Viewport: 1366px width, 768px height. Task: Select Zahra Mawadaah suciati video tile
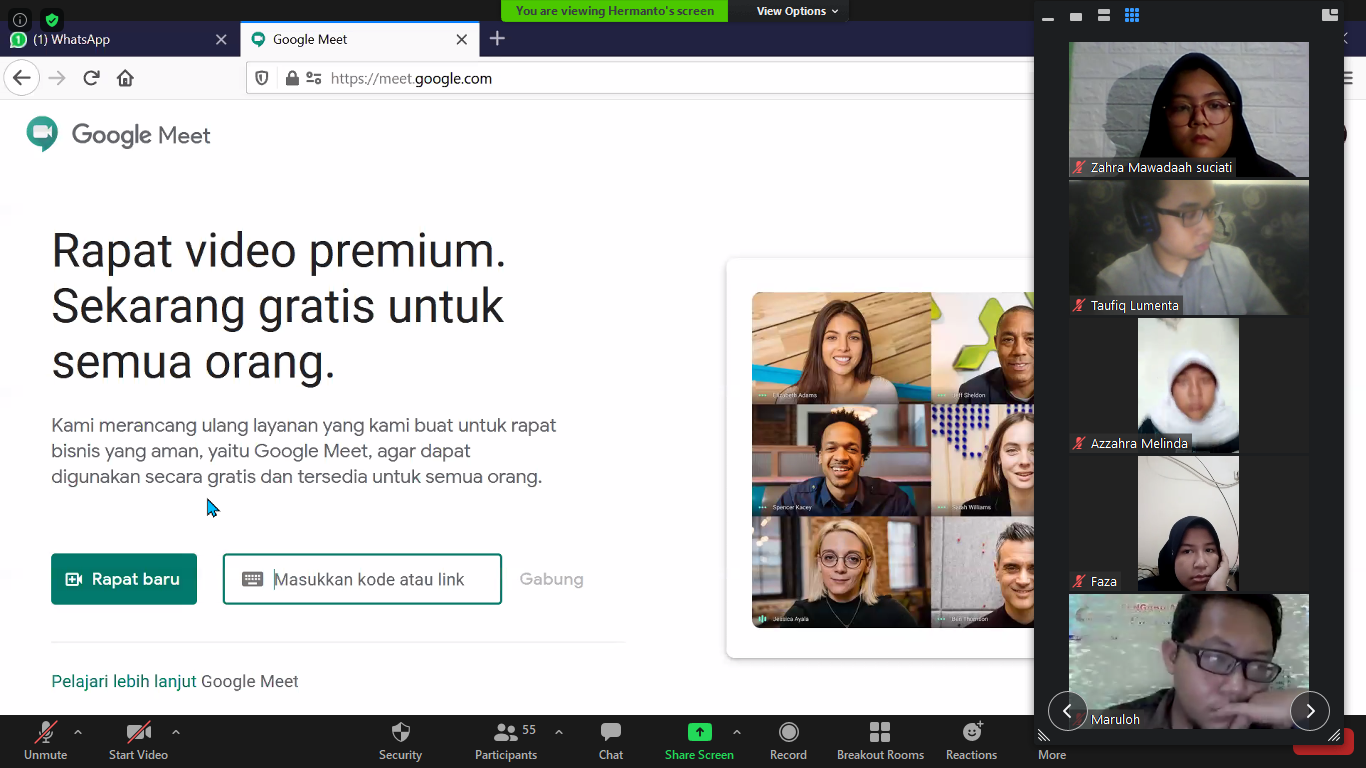1189,109
